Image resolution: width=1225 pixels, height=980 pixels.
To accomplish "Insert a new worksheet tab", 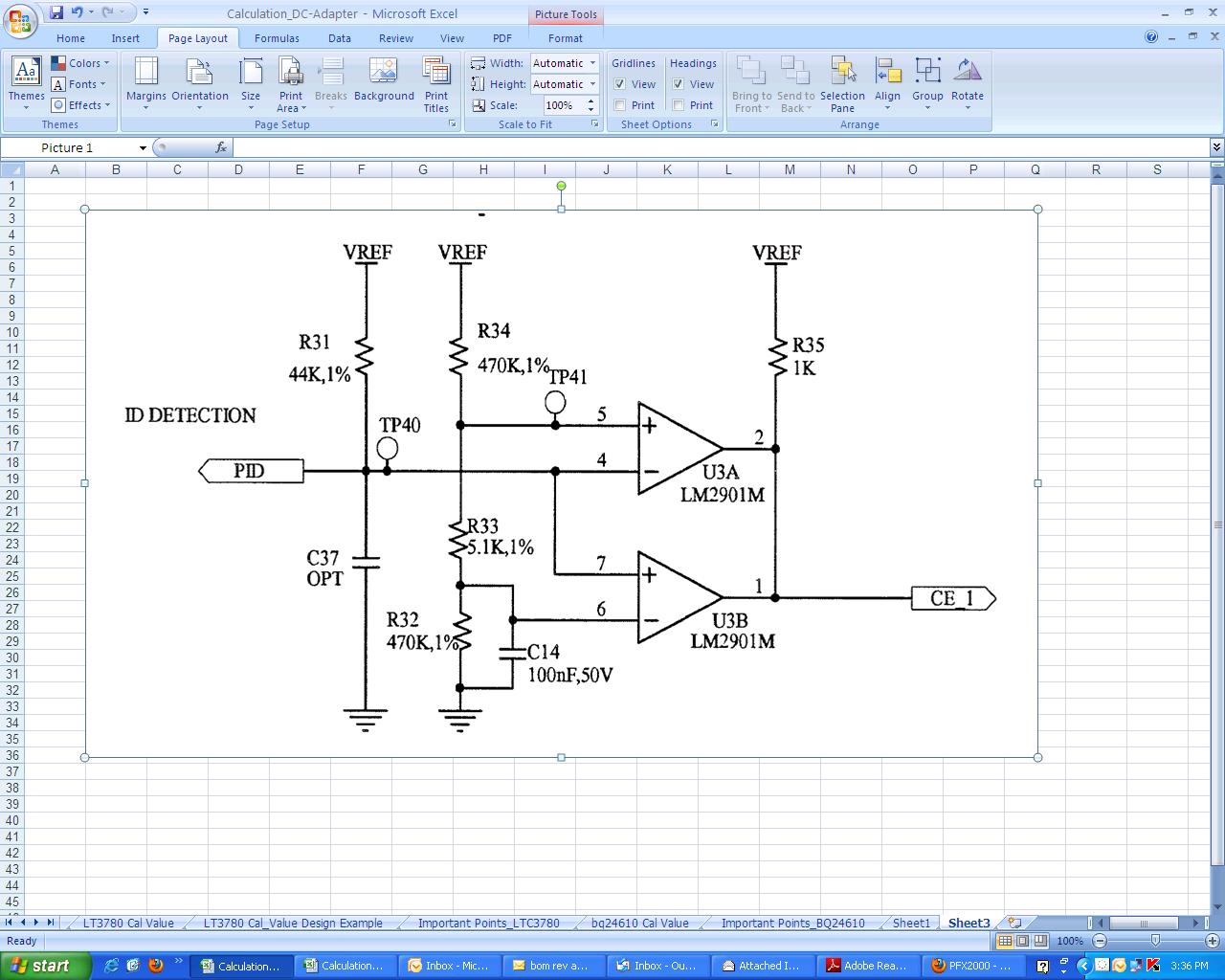I will 1014,923.
